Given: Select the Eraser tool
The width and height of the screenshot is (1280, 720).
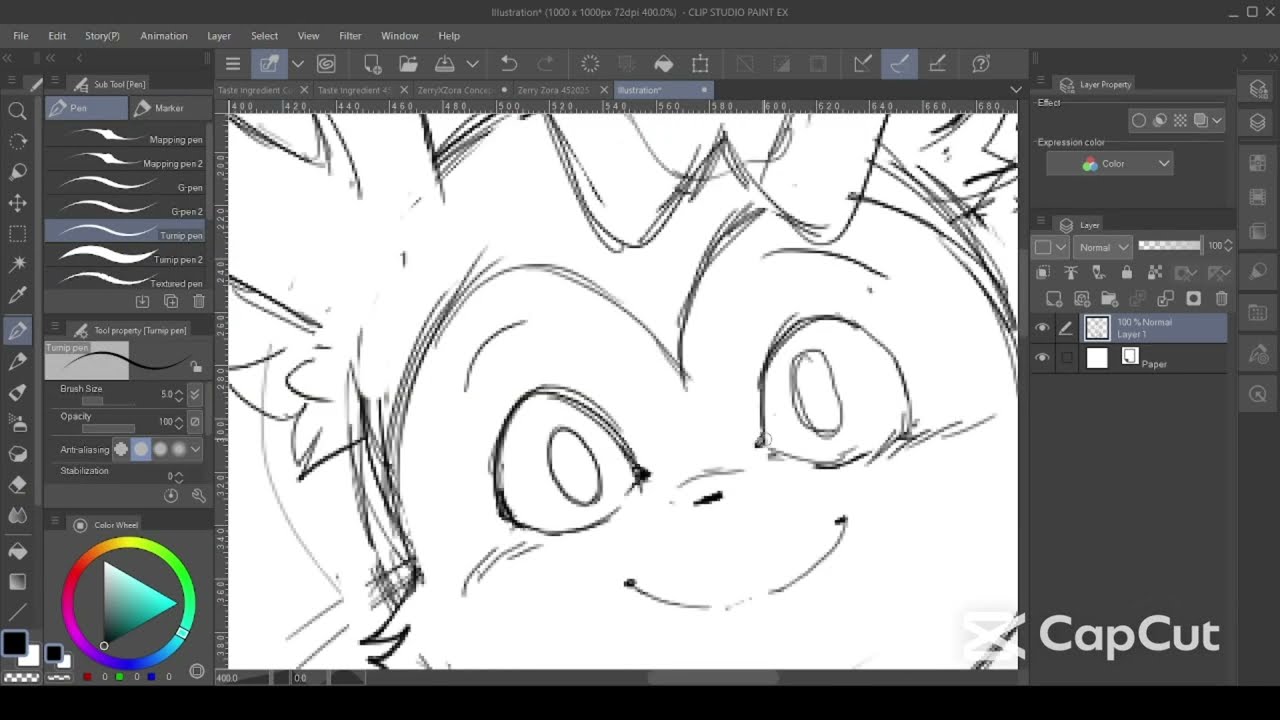Looking at the screenshot, I should [x=17, y=484].
